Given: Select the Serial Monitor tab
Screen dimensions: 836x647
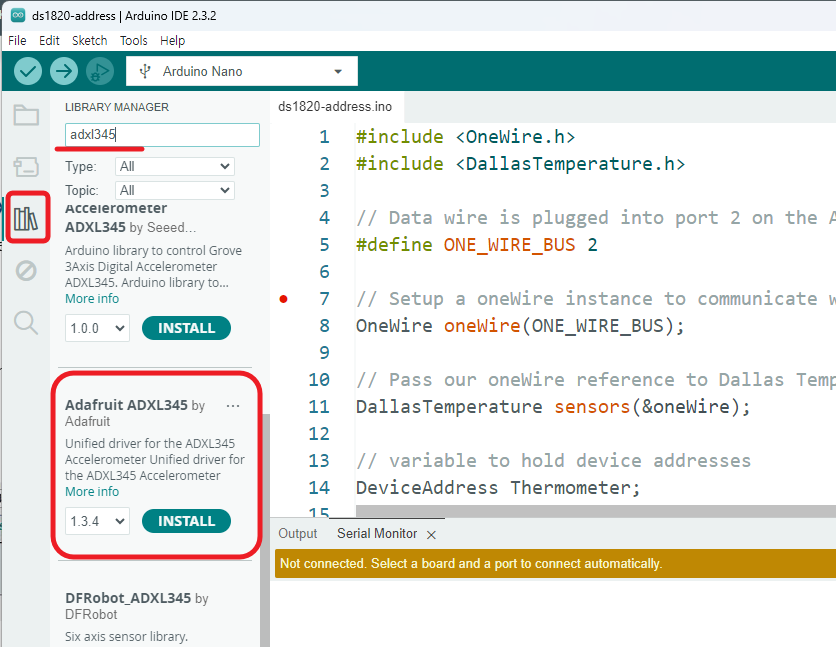Looking at the screenshot, I should (x=377, y=533).
